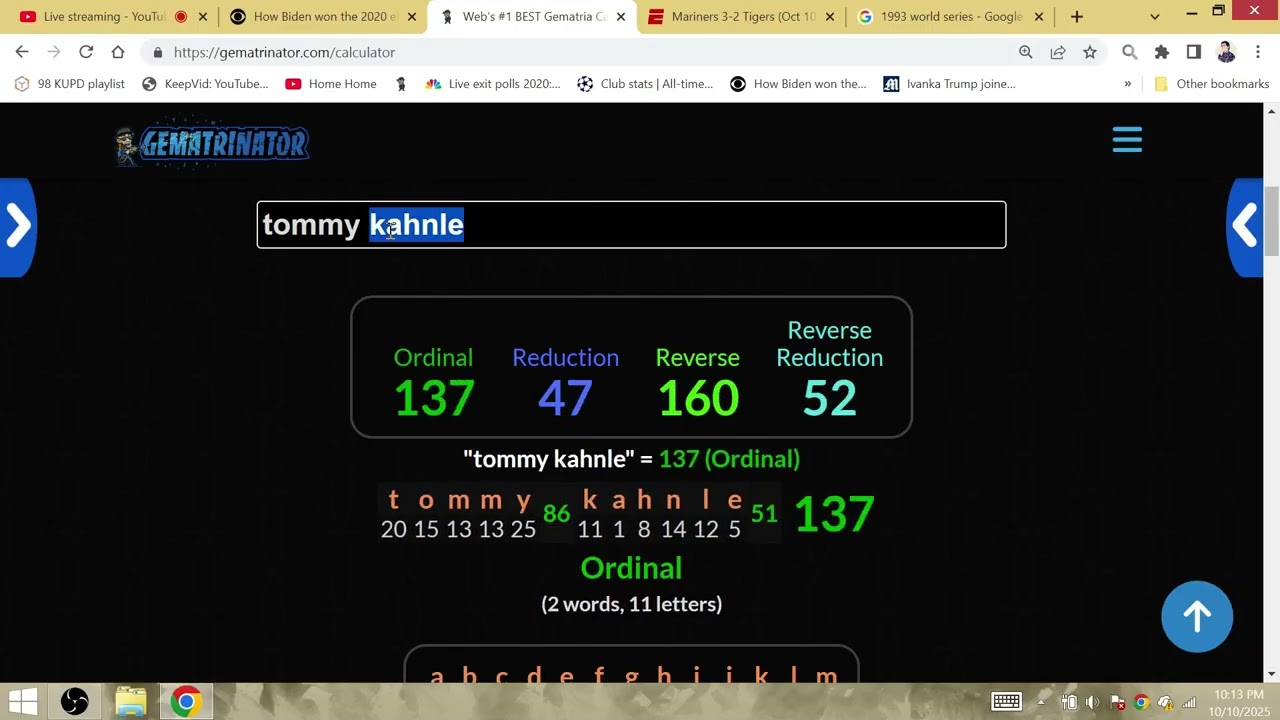The width and height of the screenshot is (1280, 720).
Task: Expand the left blue side panel arrow
Action: click(18, 227)
